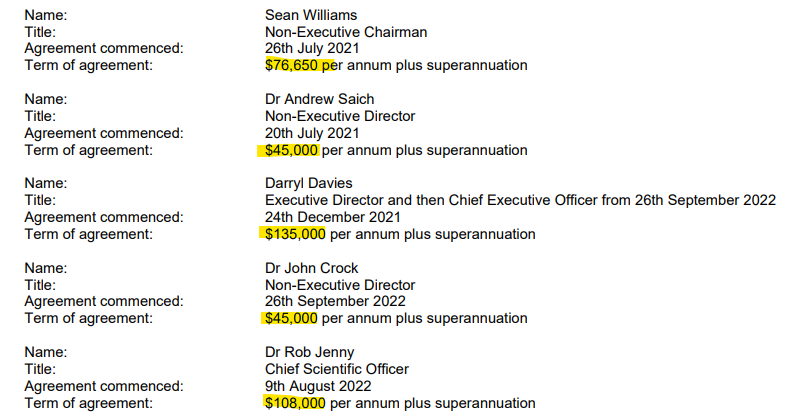Click the name Darryl Davies
Viewport: 794px width, 417px height.
coord(308,183)
